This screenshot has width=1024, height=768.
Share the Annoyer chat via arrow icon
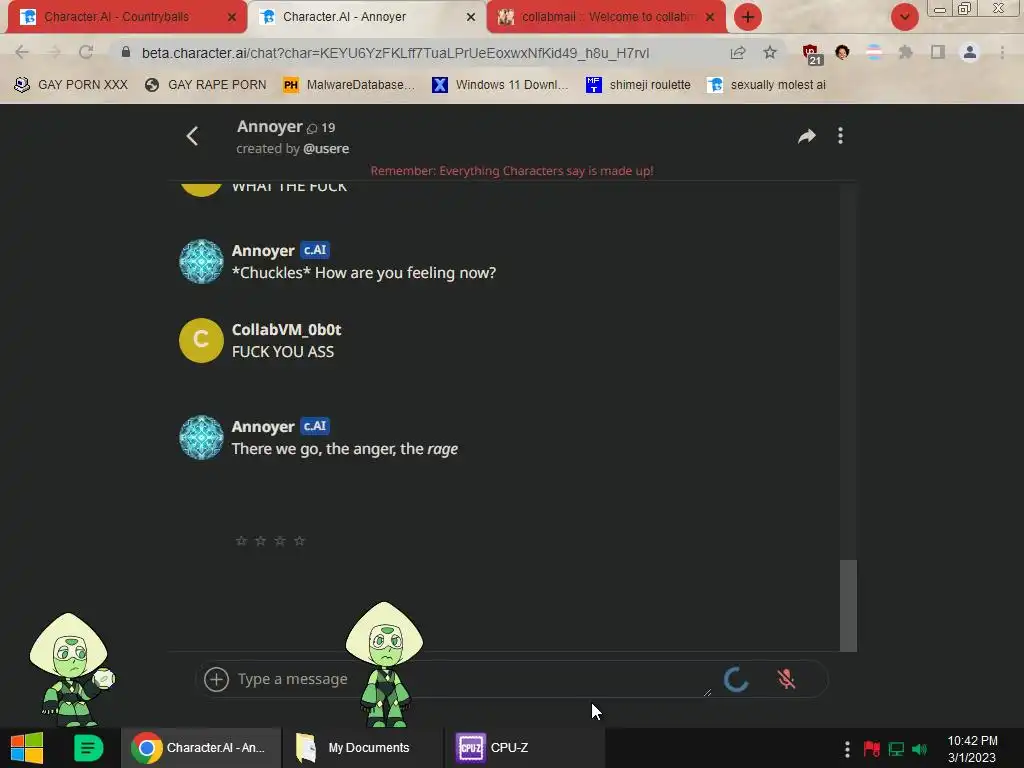(x=807, y=136)
